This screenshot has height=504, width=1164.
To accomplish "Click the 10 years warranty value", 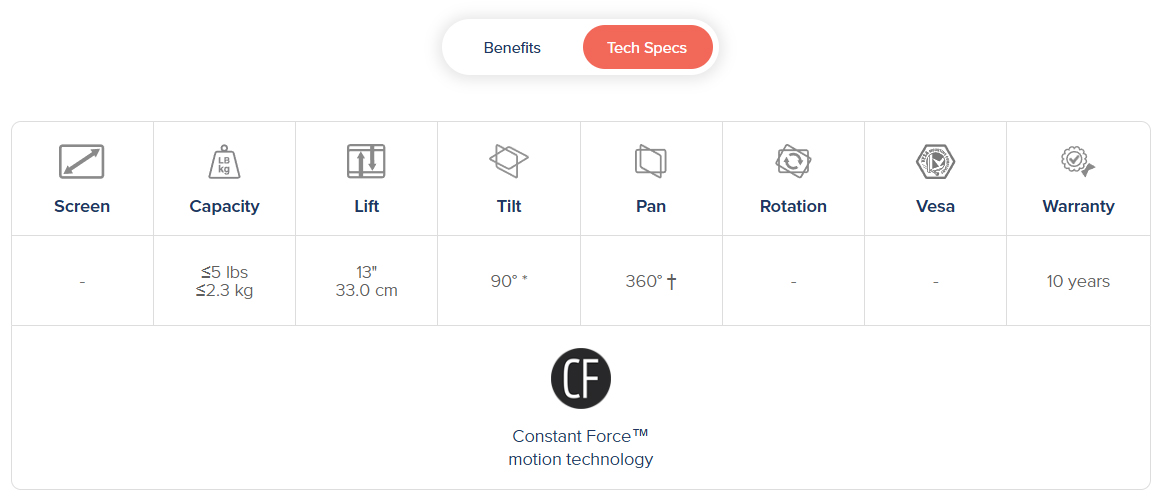I will 1078,281.
